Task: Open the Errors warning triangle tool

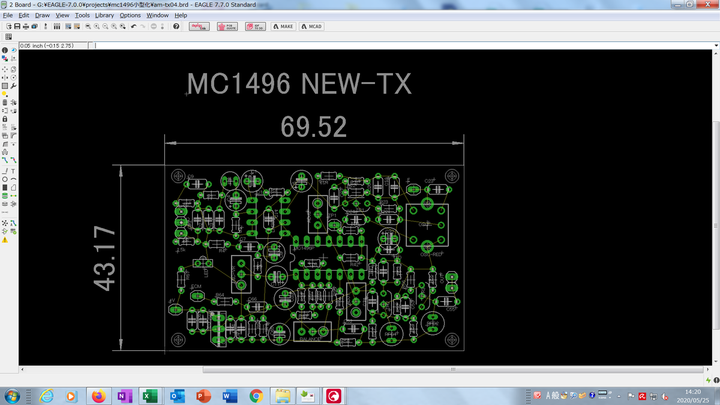Action: [5, 240]
